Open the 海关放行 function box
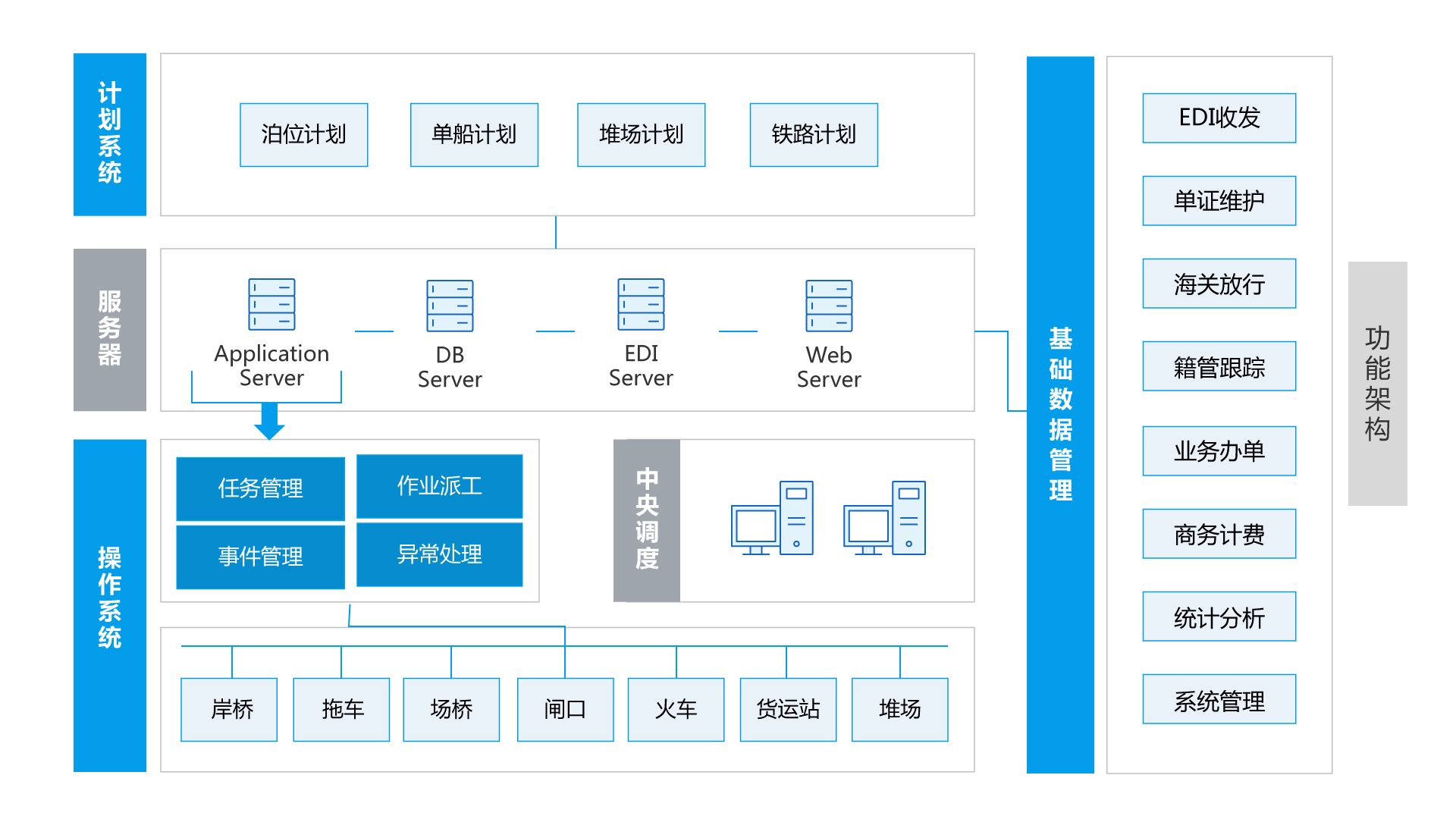 click(1219, 284)
